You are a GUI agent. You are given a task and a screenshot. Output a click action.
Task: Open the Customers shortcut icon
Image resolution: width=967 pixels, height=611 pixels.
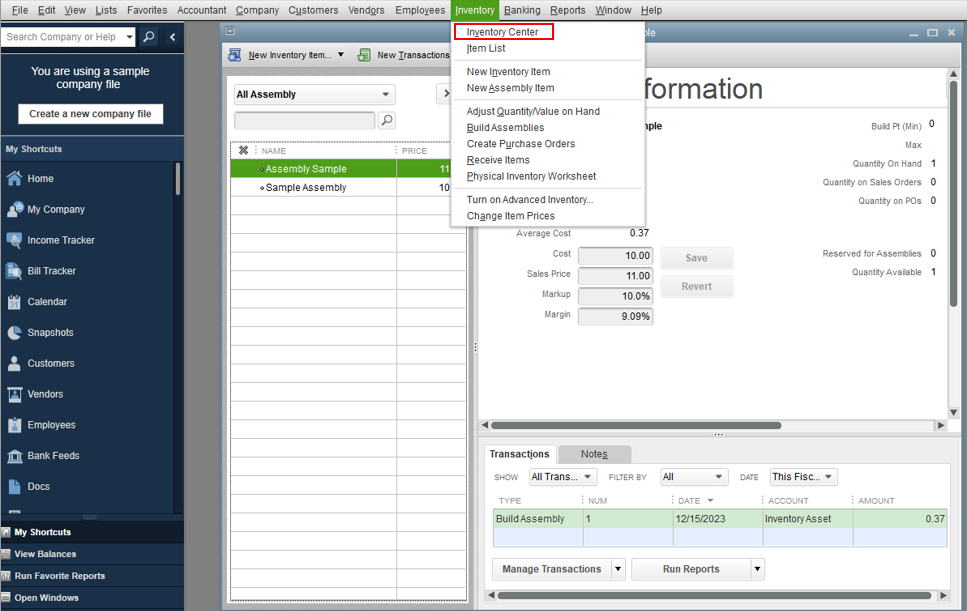point(14,364)
